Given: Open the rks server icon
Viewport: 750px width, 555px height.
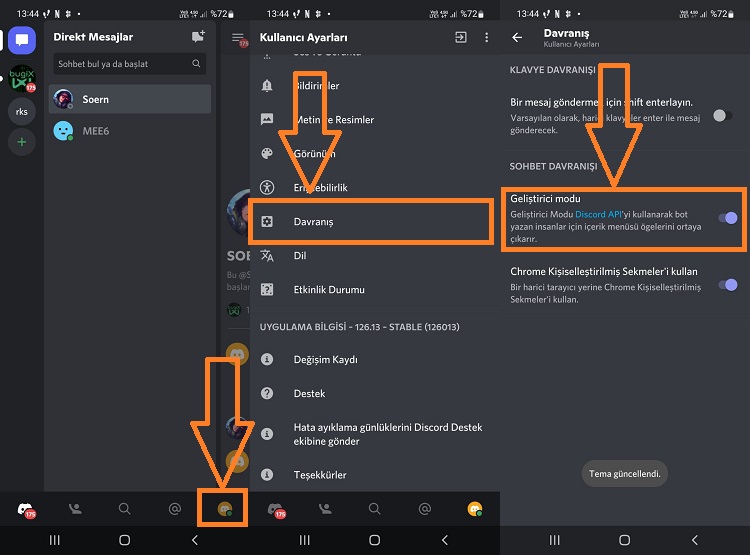Looking at the screenshot, I should [22, 111].
